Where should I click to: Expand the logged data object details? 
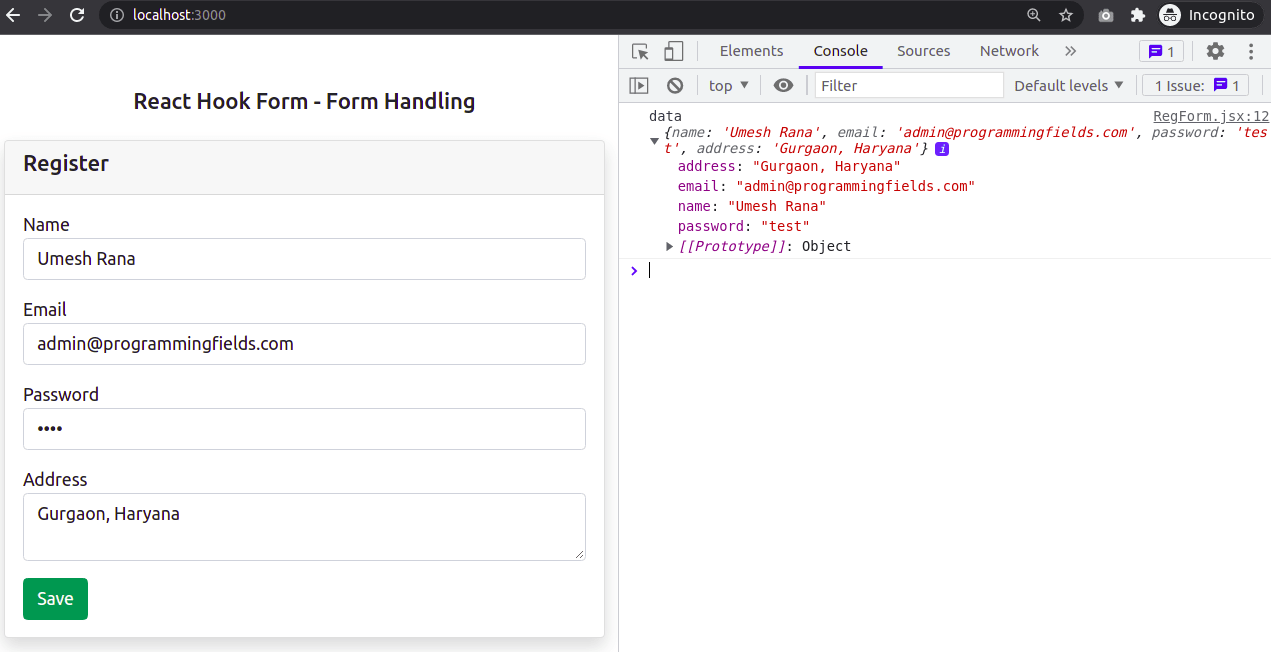pyautogui.click(x=655, y=141)
